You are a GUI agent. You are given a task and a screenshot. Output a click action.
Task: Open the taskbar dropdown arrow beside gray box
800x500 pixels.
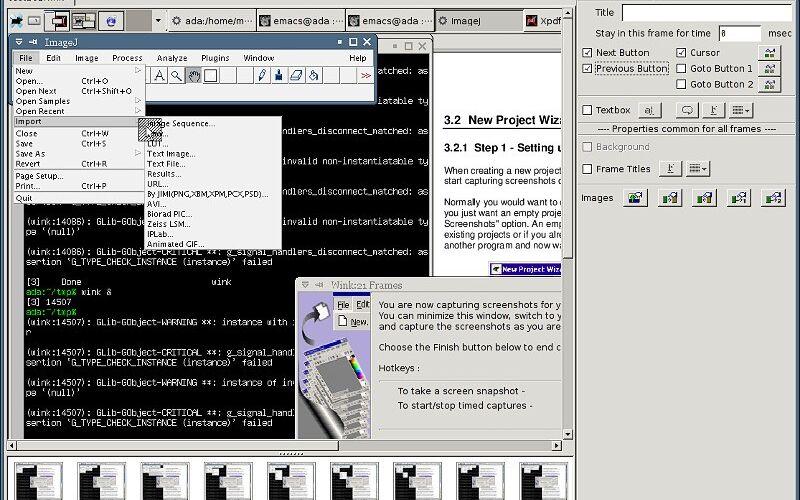point(158,21)
